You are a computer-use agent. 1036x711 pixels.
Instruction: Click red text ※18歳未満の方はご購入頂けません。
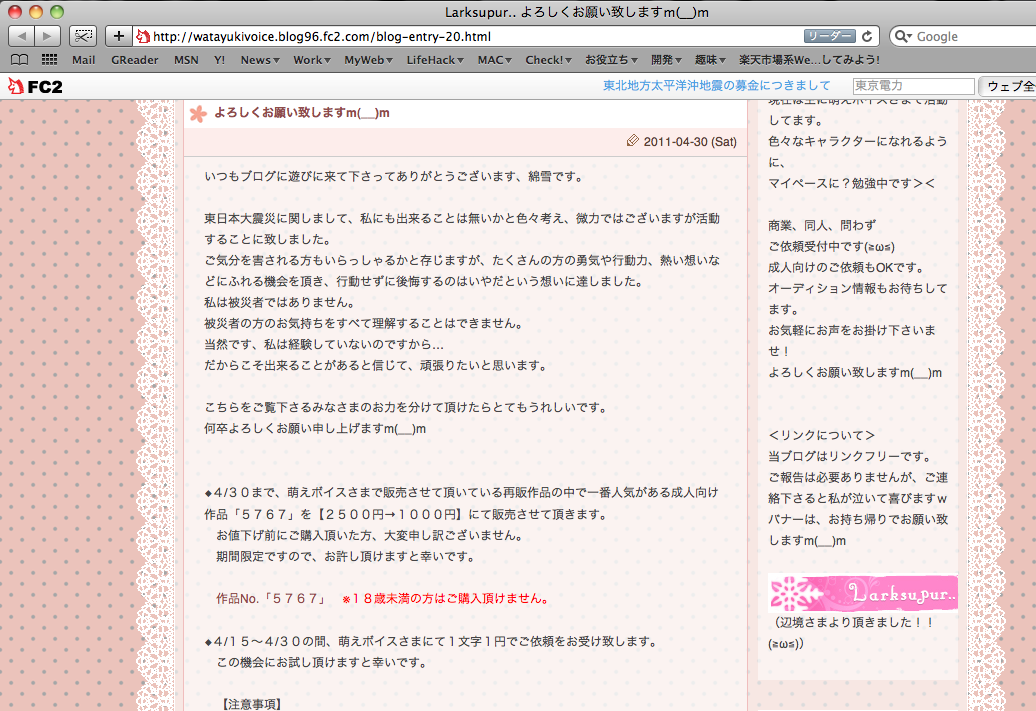(x=445, y=599)
